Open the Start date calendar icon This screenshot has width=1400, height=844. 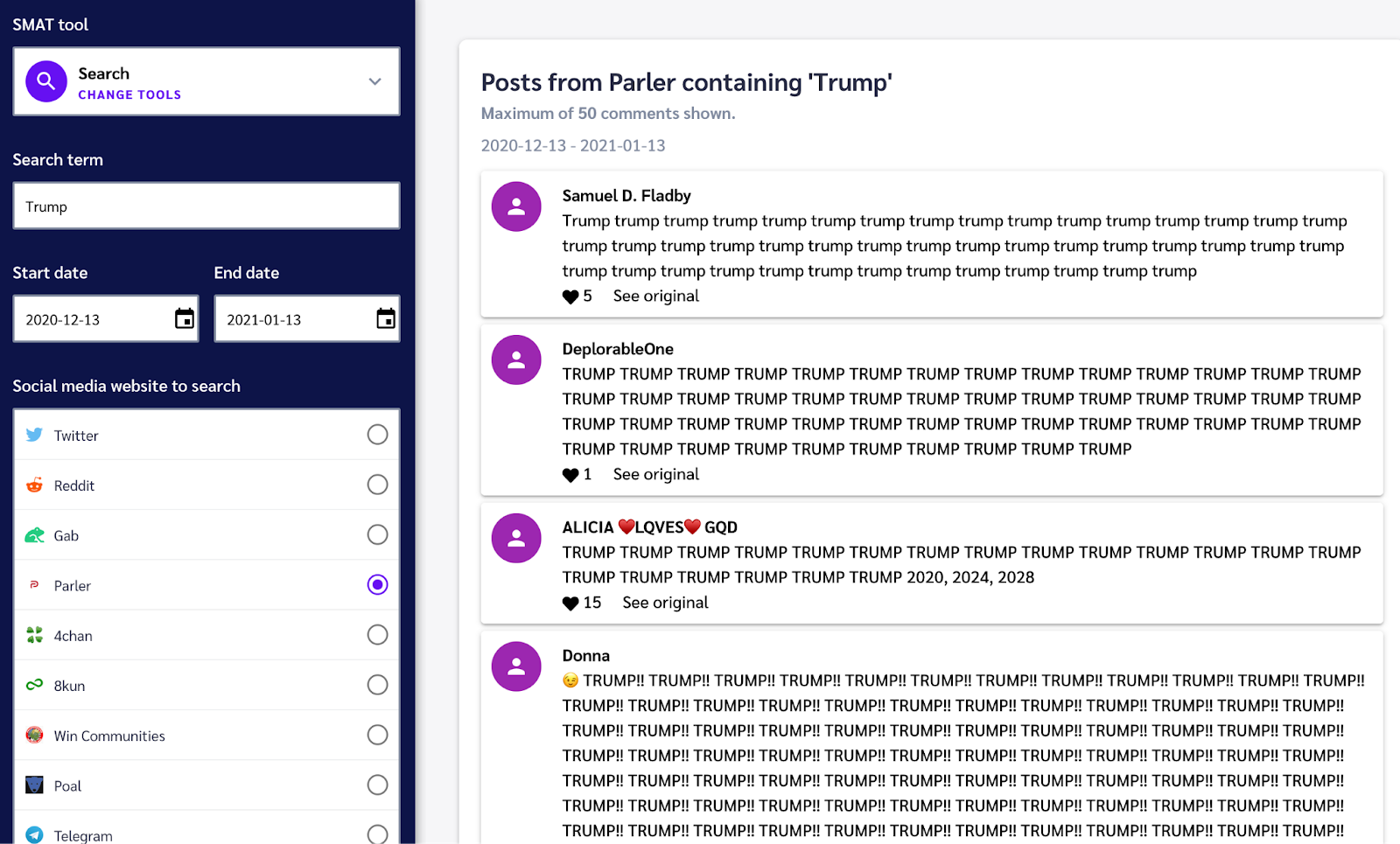[x=185, y=319]
